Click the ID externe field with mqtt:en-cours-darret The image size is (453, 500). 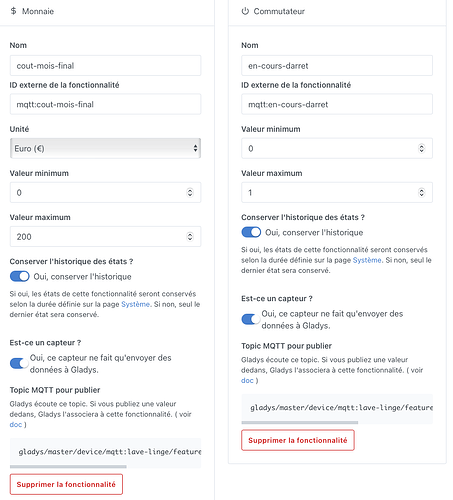click(x=337, y=104)
